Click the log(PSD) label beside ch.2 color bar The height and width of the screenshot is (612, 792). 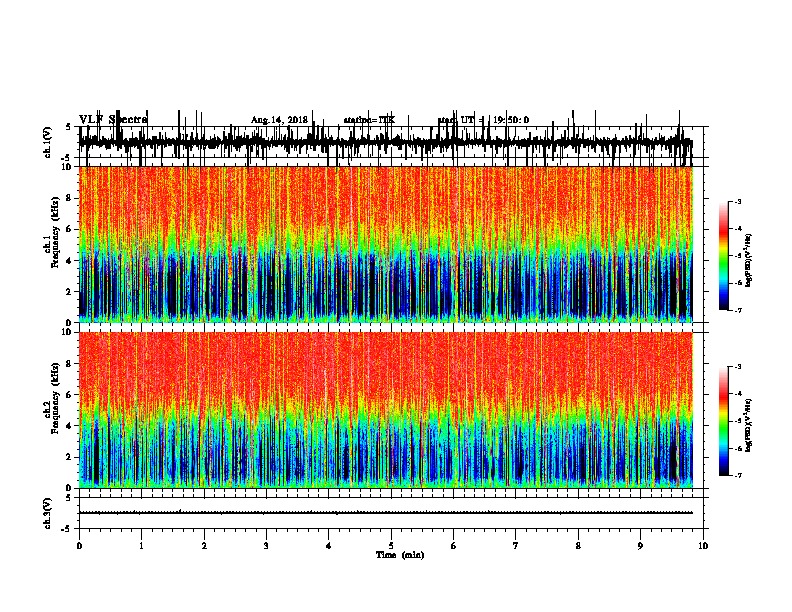(749, 425)
